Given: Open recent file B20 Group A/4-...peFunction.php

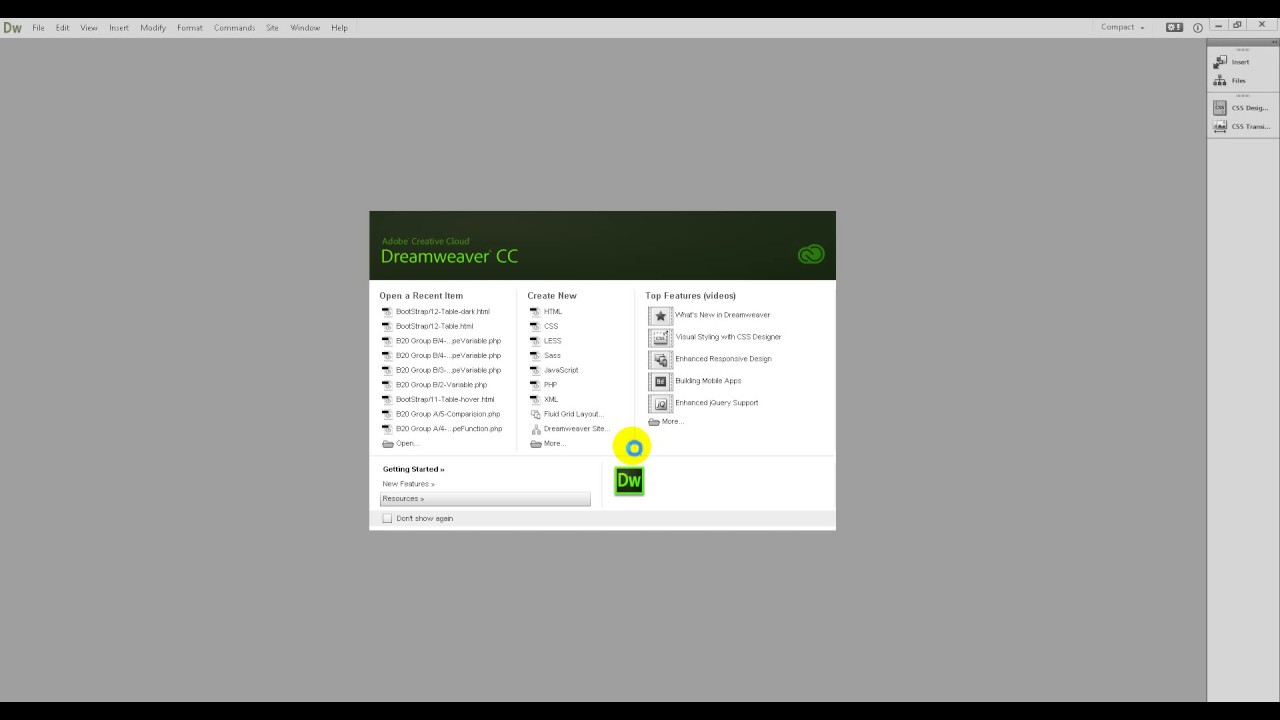Looking at the screenshot, I should pyautogui.click(x=442, y=429).
